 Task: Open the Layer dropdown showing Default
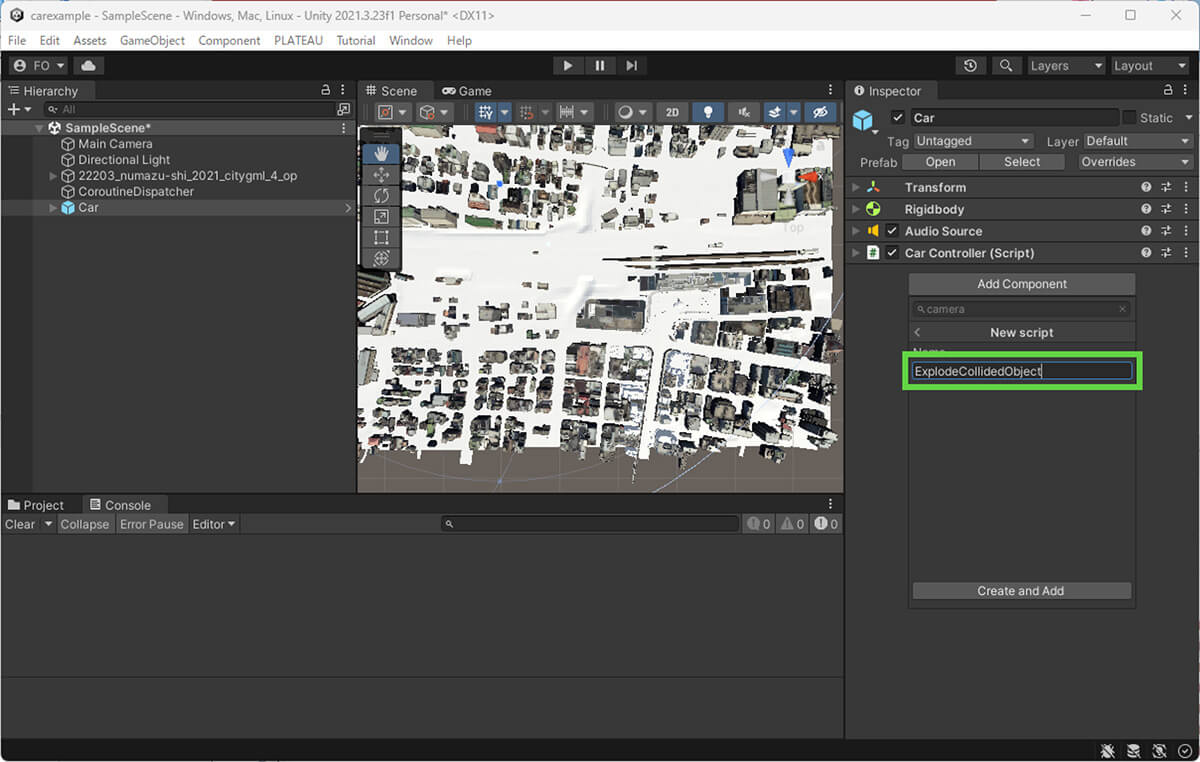(x=1137, y=141)
